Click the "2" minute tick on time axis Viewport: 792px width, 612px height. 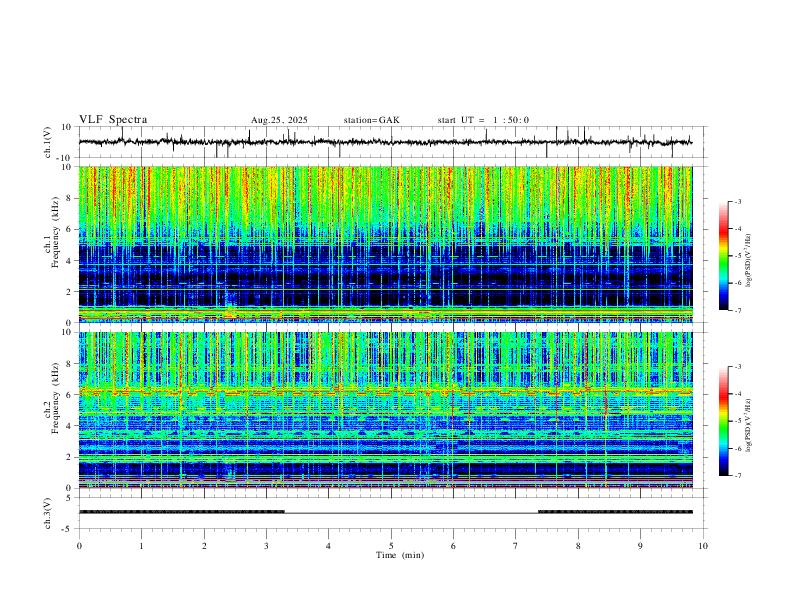point(204,546)
